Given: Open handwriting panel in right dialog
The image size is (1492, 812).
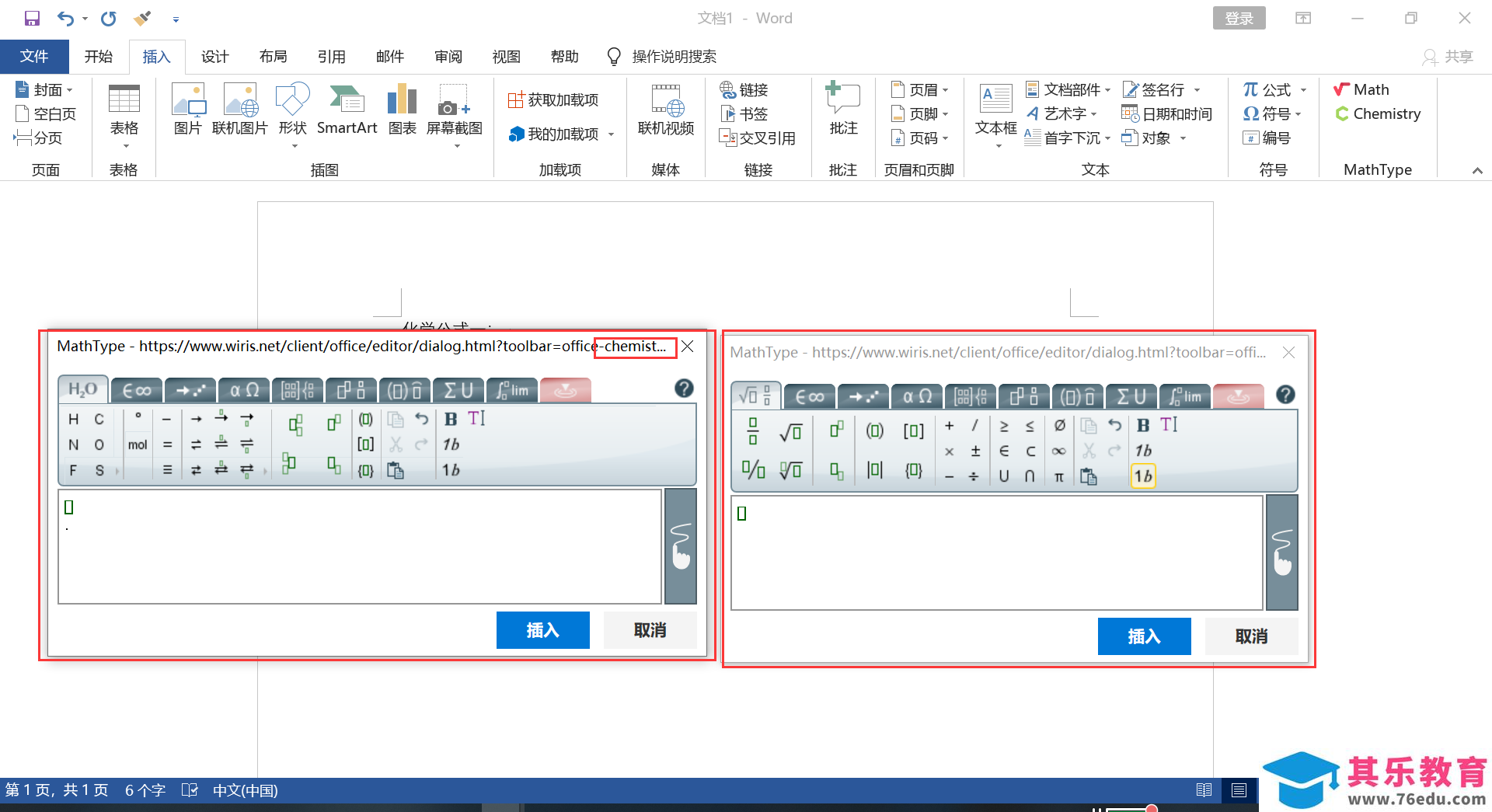Looking at the screenshot, I should (1282, 552).
